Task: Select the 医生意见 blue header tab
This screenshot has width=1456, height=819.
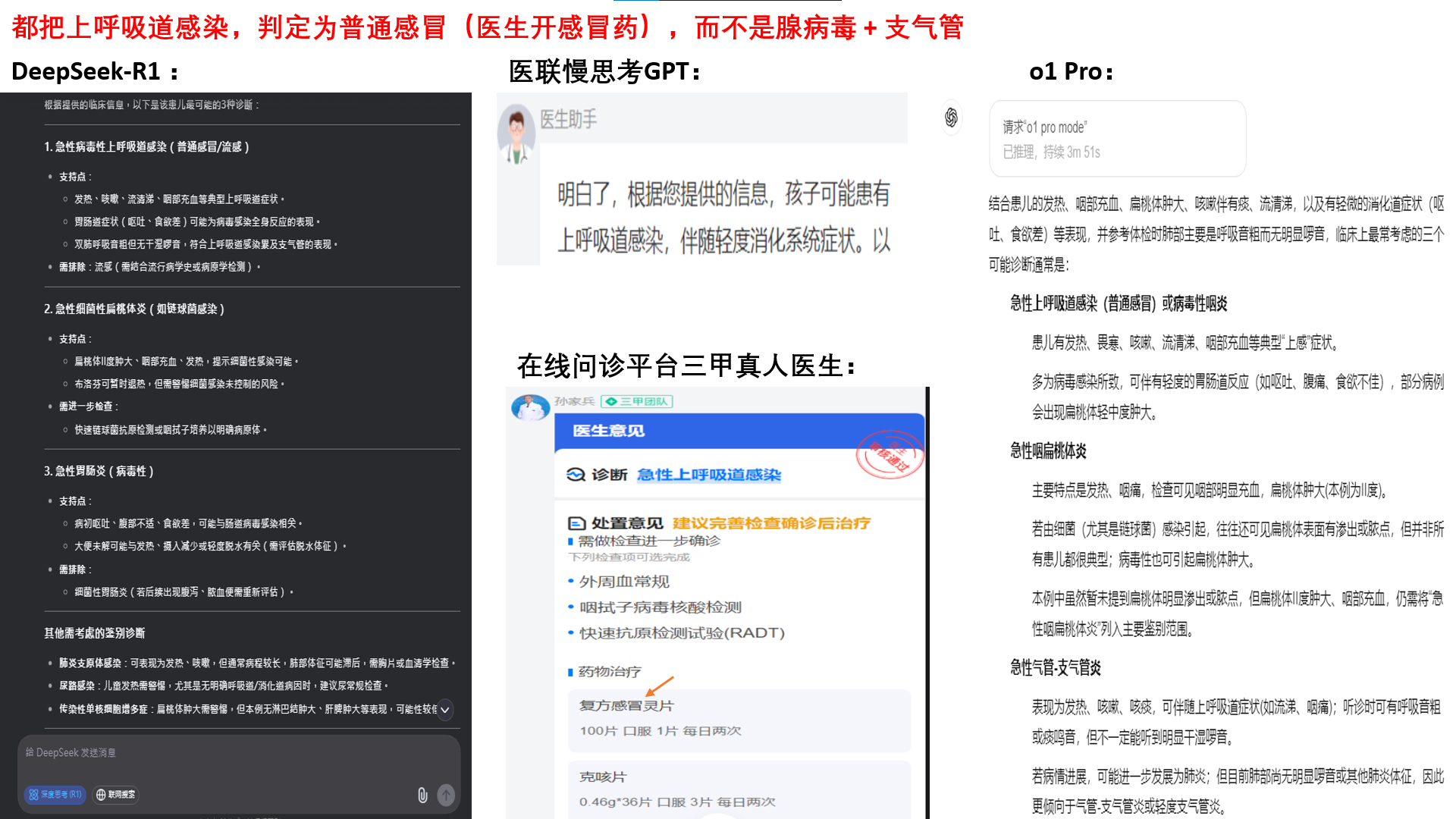Action: (x=608, y=431)
